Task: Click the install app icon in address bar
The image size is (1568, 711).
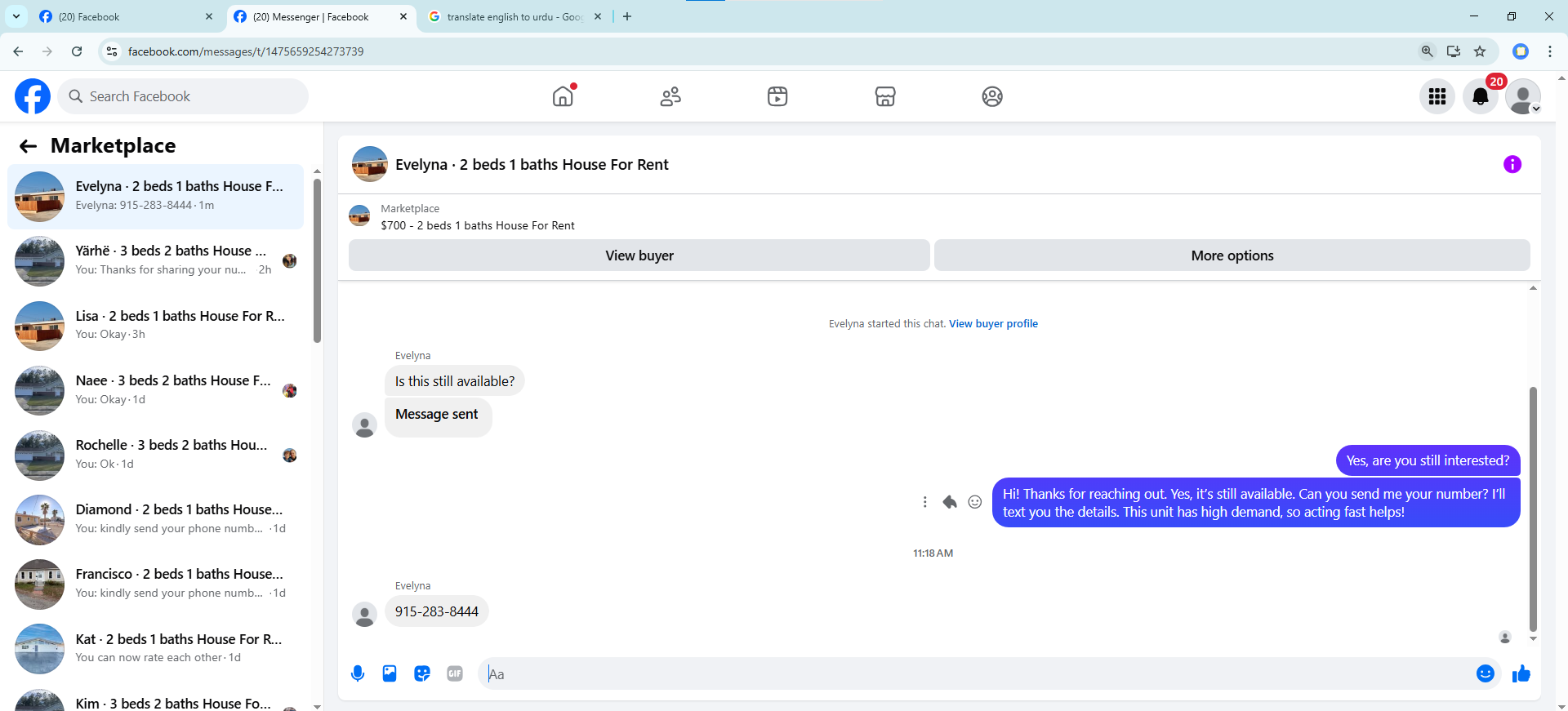Action: (x=1454, y=51)
